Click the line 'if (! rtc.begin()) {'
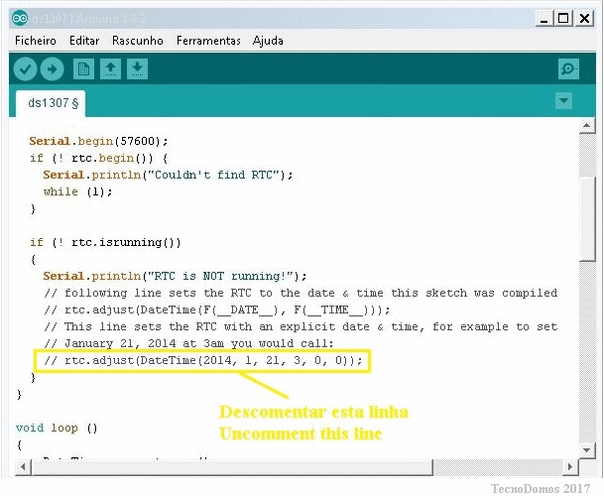 [99, 158]
